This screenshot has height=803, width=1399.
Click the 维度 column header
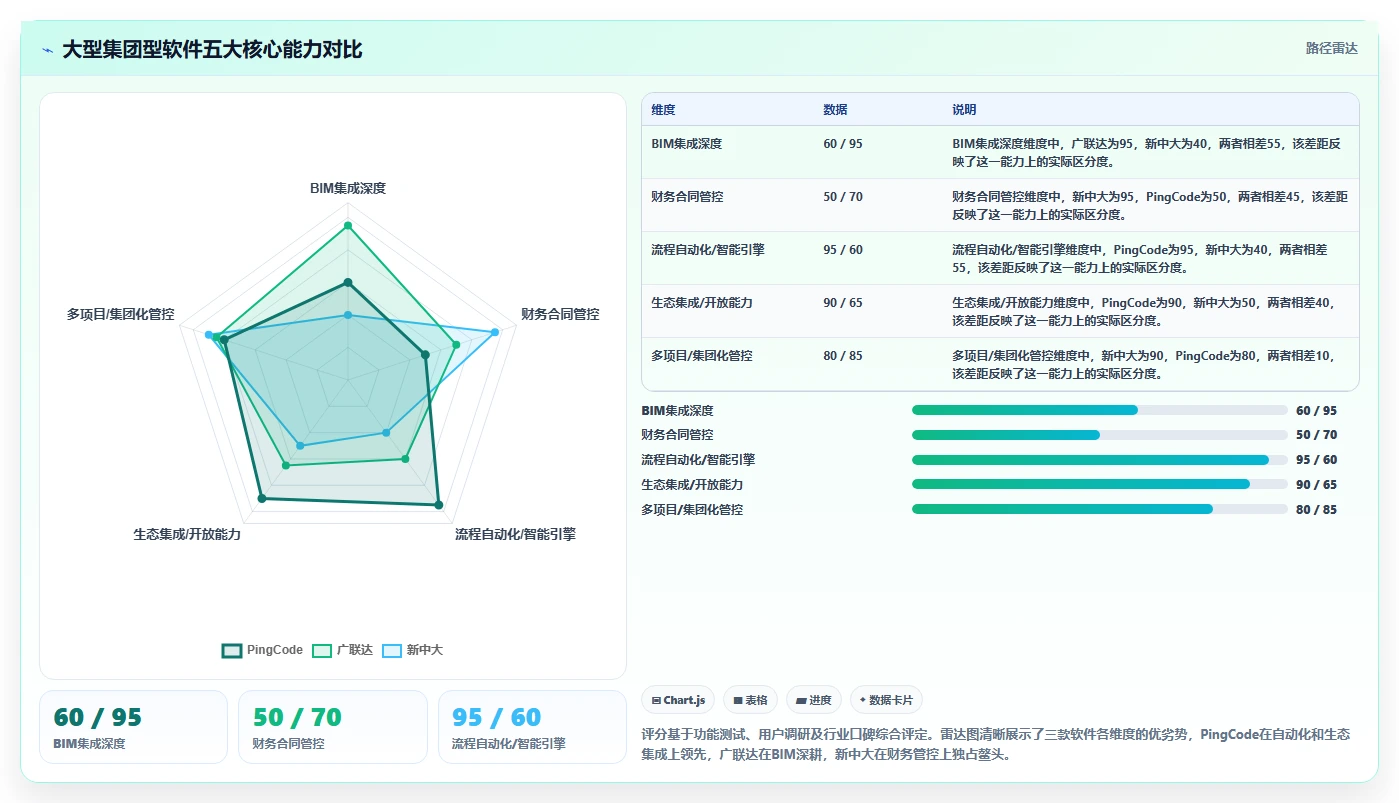[663, 110]
